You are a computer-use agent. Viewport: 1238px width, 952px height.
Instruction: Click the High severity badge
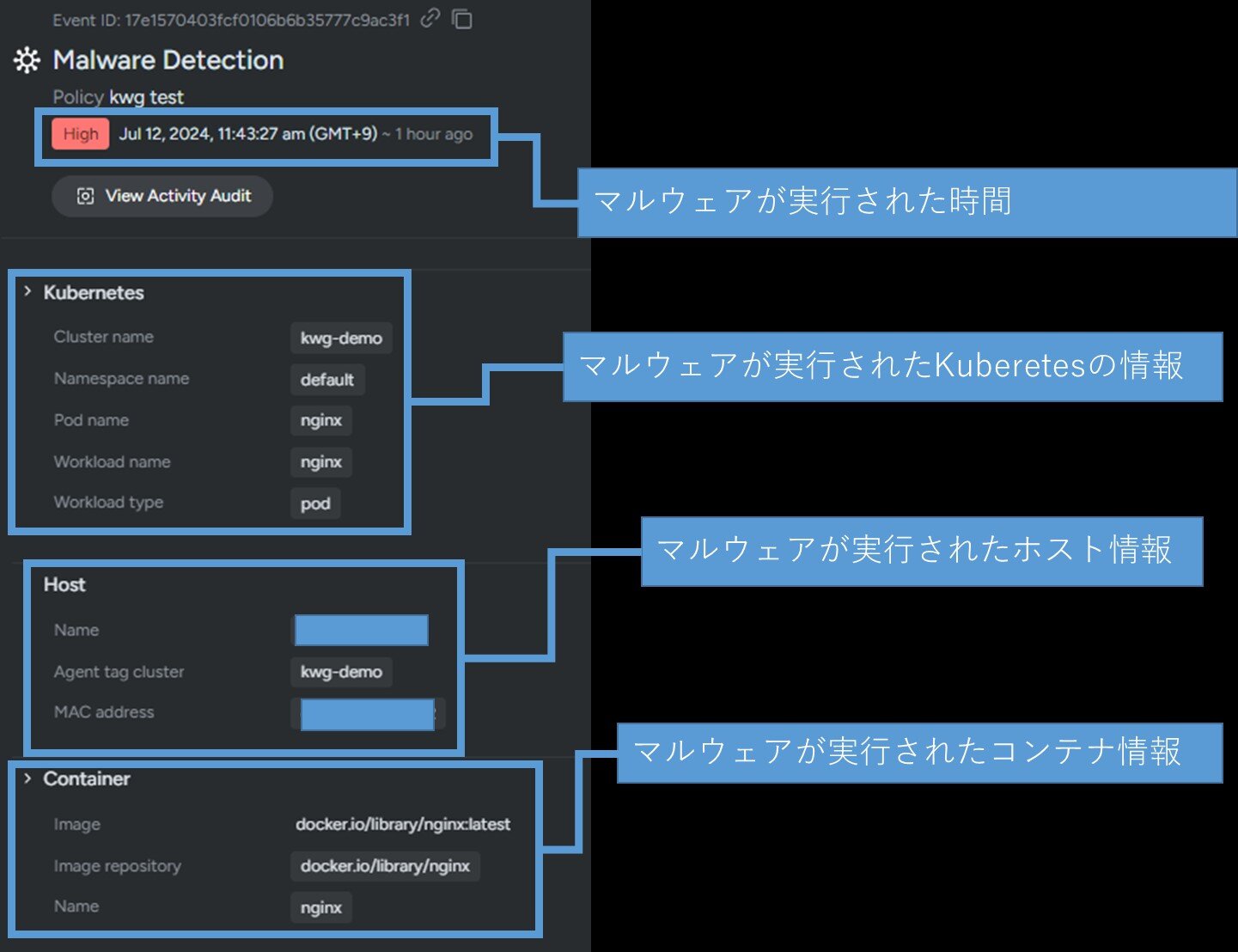click(x=81, y=134)
